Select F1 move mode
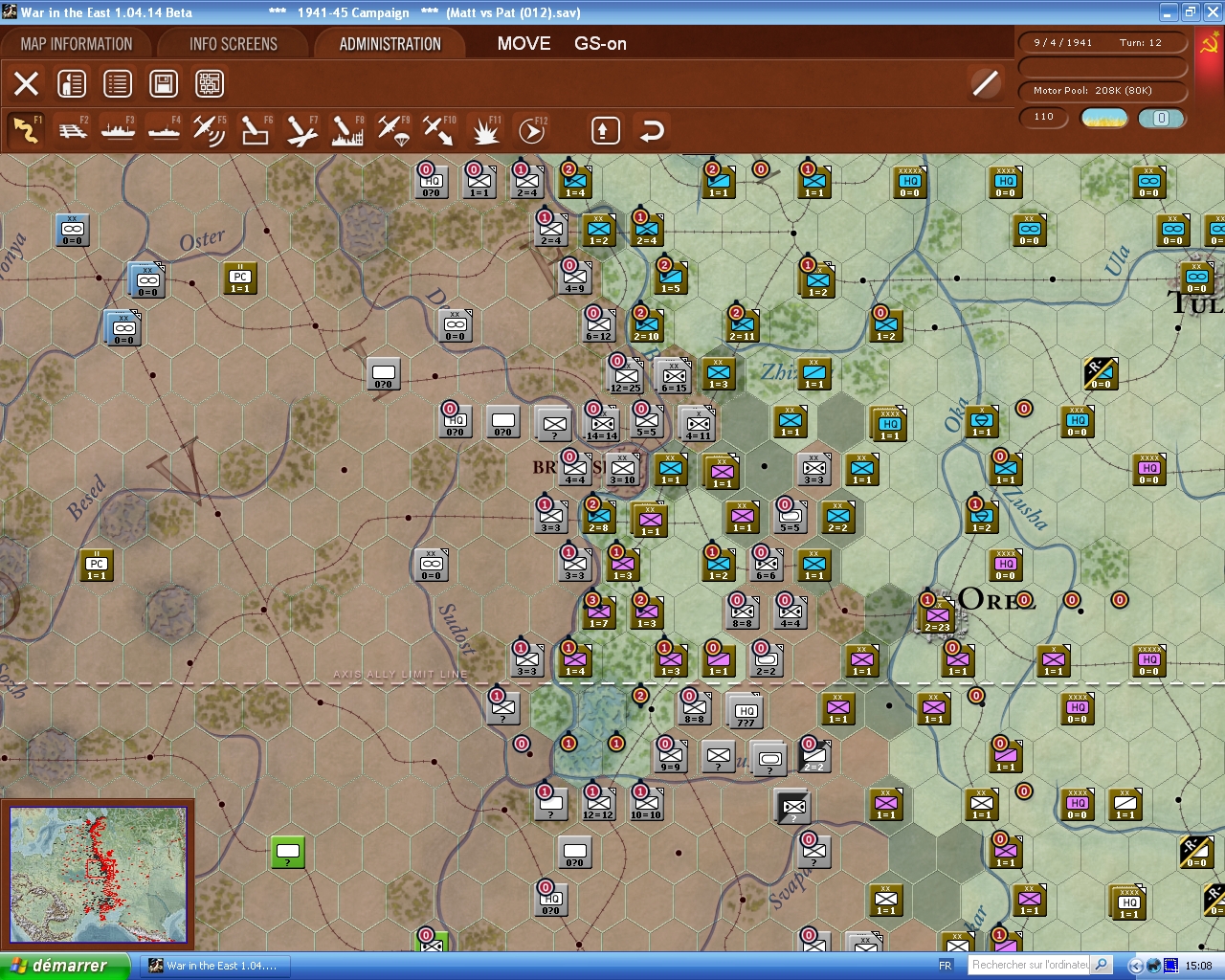The image size is (1225, 980). pyautogui.click(x=26, y=130)
